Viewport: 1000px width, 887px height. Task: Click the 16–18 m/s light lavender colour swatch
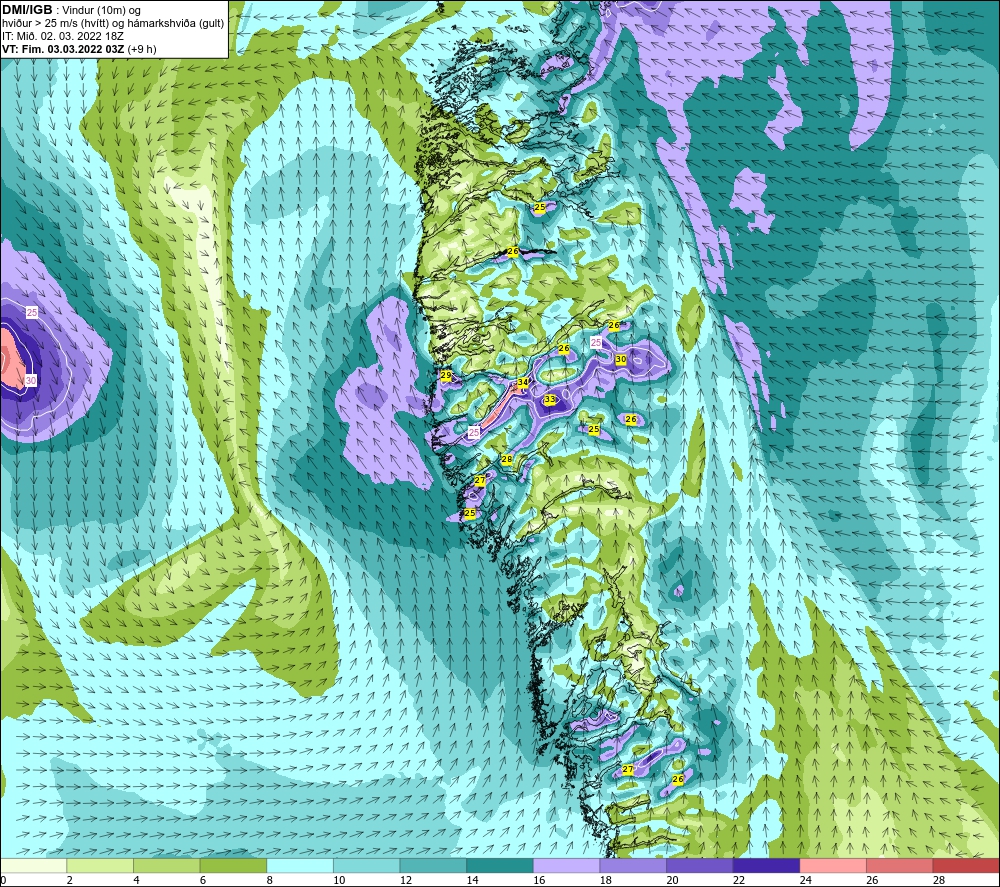[x=566, y=865]
